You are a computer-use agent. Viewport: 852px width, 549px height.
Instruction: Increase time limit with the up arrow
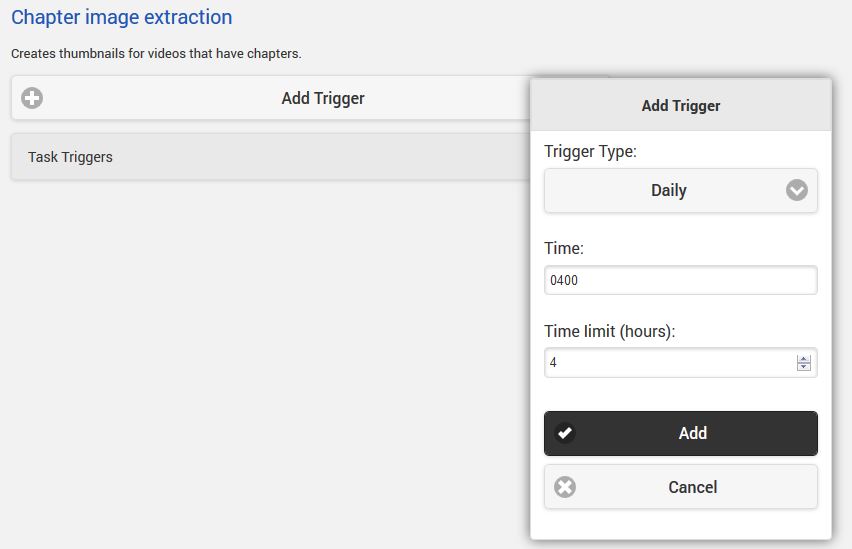pos(804,359)
